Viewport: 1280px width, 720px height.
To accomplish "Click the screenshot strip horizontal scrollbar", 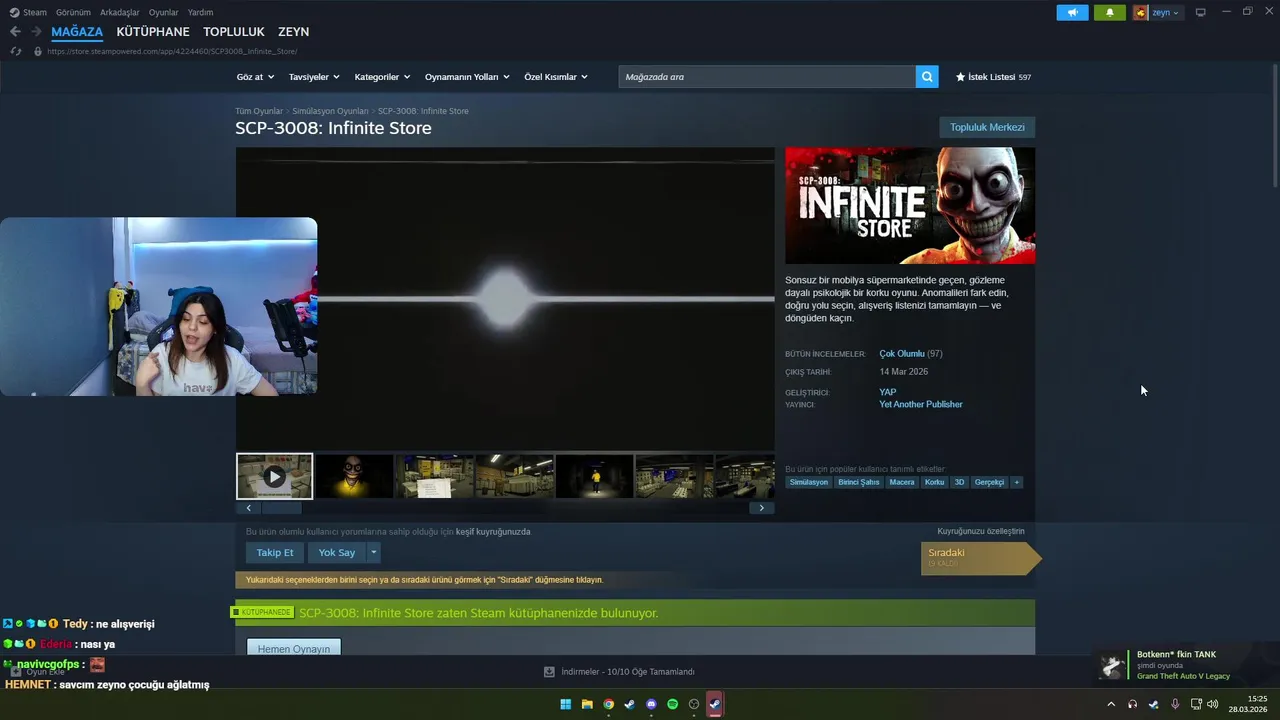I will [505, 508].
